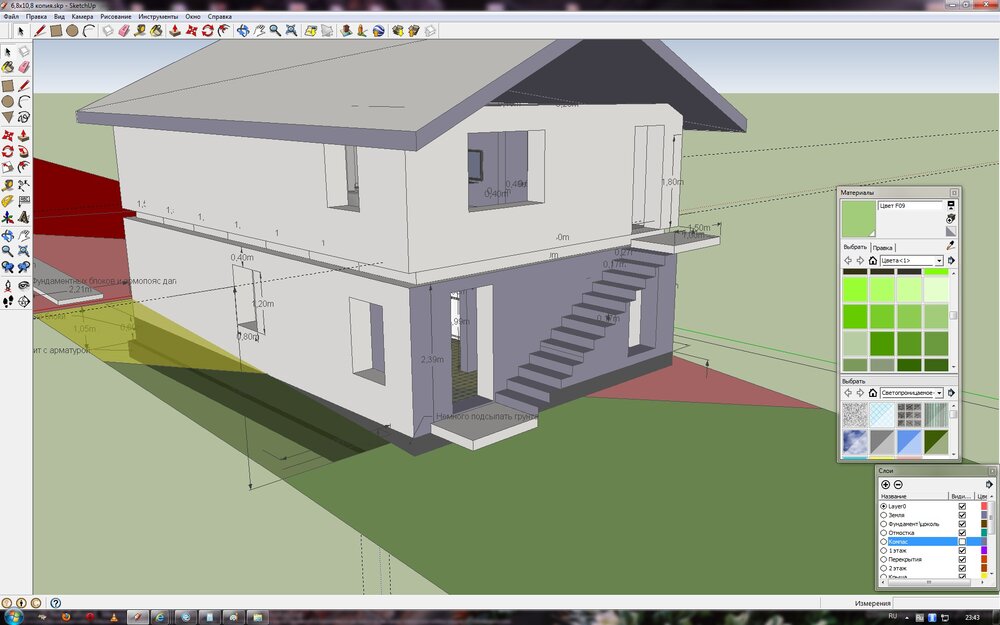The image size is (1000, 625).
Task: Click the add layer plus icon
Action: 885,484
